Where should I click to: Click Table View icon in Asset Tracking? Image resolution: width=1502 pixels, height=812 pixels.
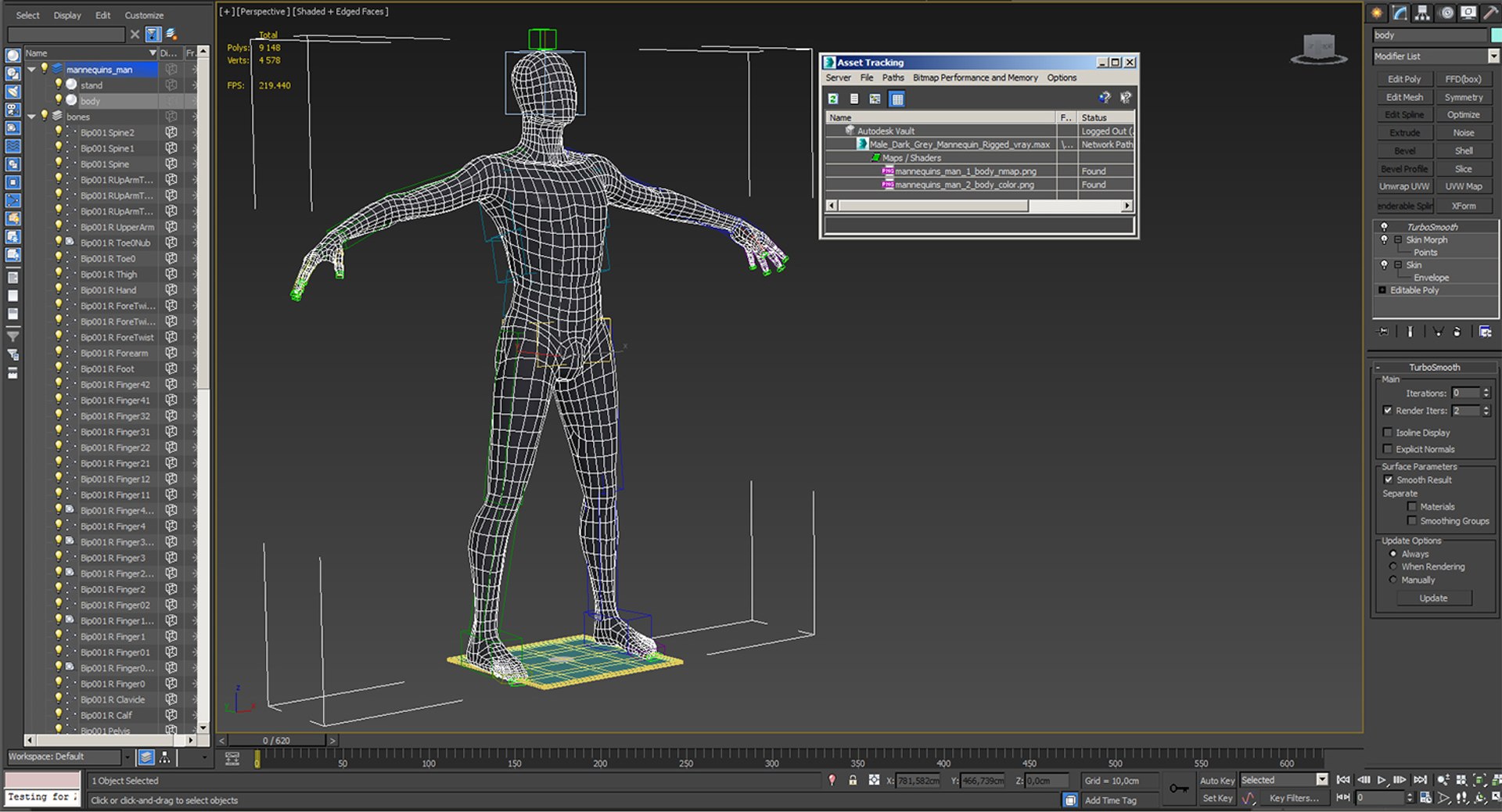[897, 99]
